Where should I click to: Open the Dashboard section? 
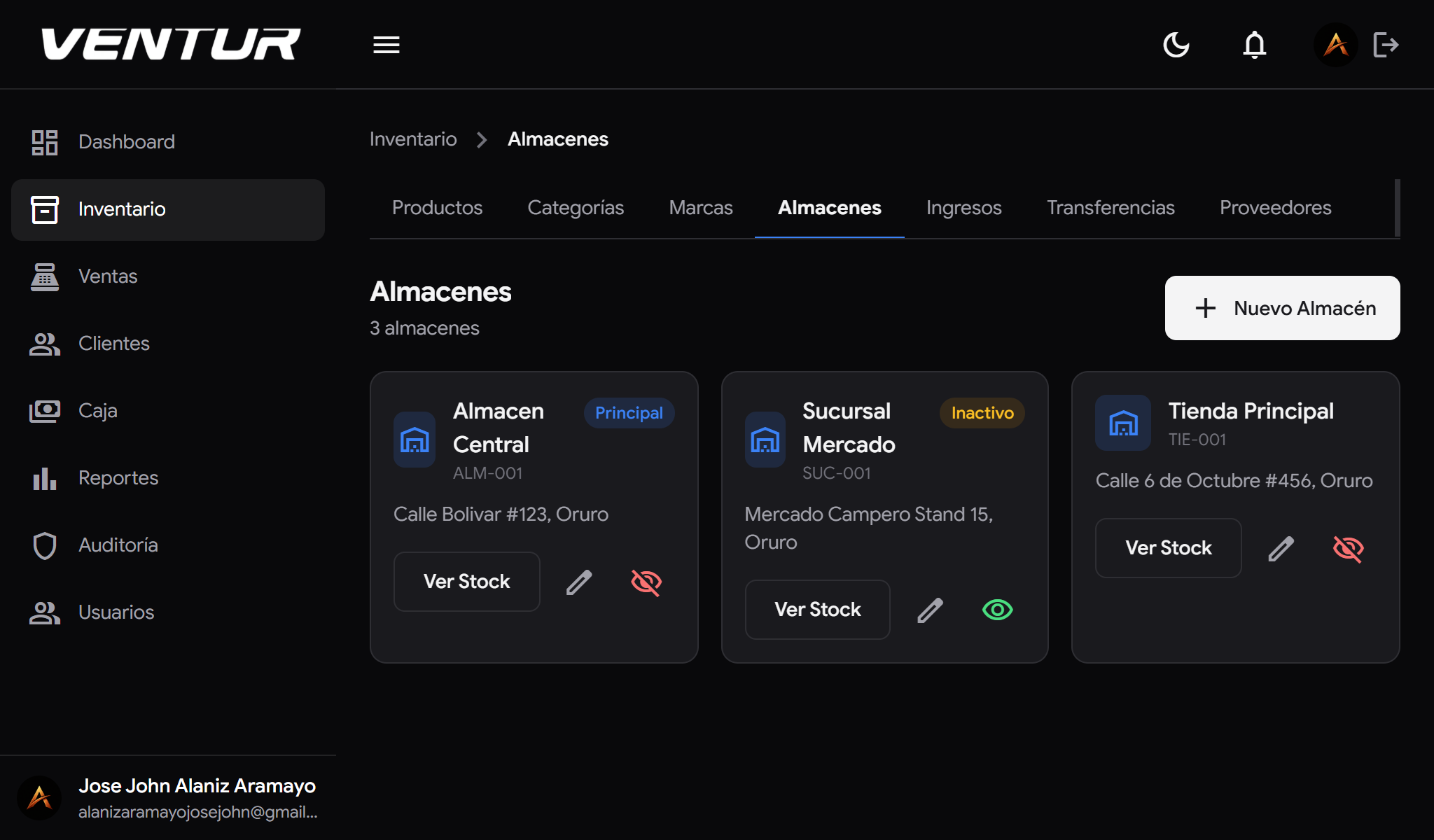tap(126, 142)
